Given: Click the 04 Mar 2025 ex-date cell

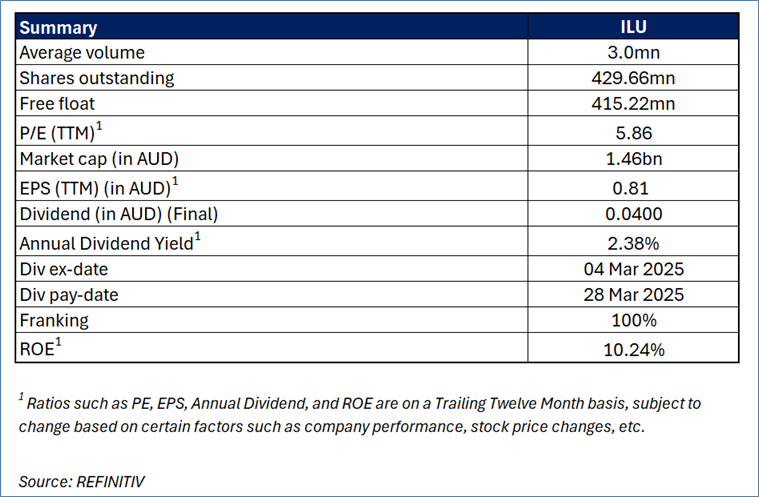Looking at the screenshot, I should click(x=634, y=270).
